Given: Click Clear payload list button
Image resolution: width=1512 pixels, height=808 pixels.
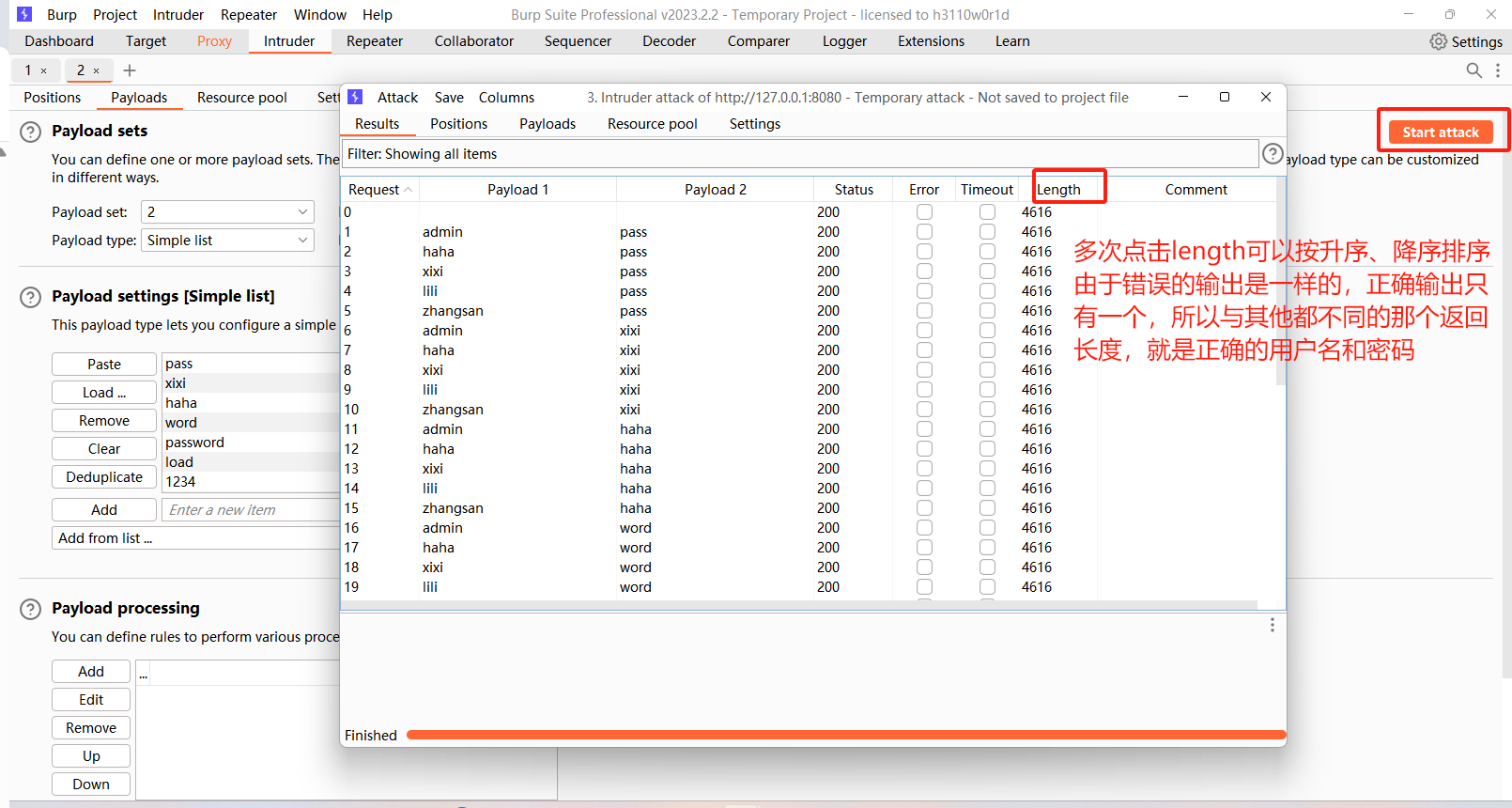Looking at the screenshot, I should click(x=104, y=449).
